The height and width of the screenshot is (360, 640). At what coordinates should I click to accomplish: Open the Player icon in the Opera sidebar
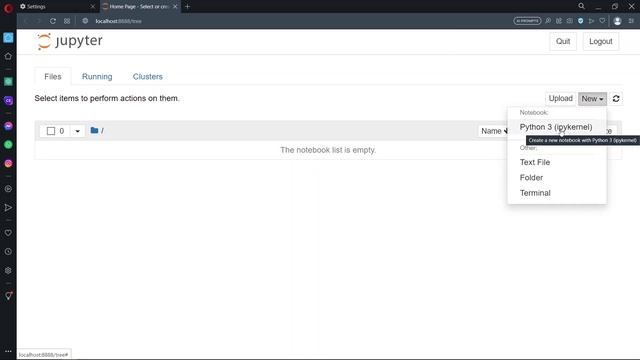[x=8, y=189]
